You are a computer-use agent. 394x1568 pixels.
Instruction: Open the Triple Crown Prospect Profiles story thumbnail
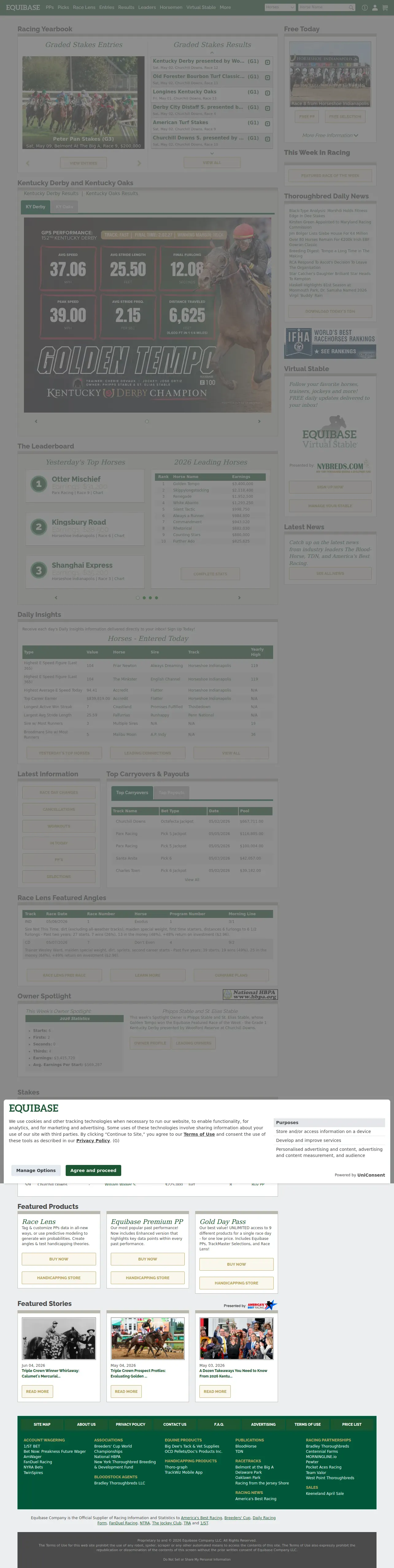point(148,1339)
